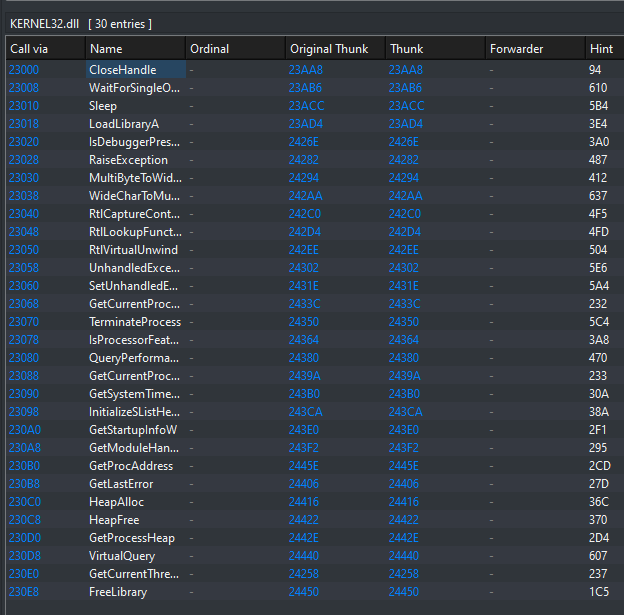
Task: Click the Call via column header
Action: tap(45, 49)
